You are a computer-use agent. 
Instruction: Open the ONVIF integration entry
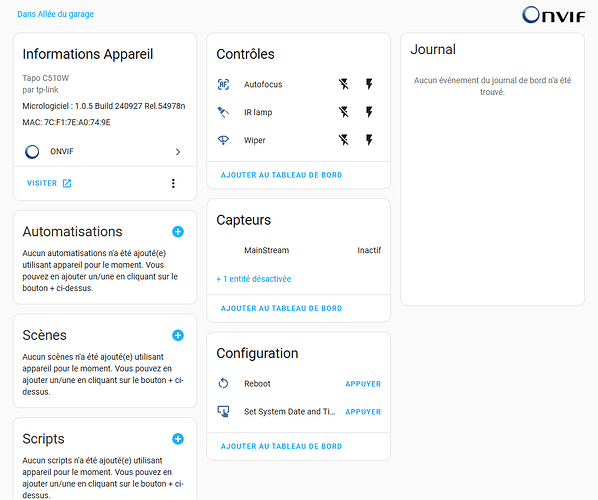(105, 152)
